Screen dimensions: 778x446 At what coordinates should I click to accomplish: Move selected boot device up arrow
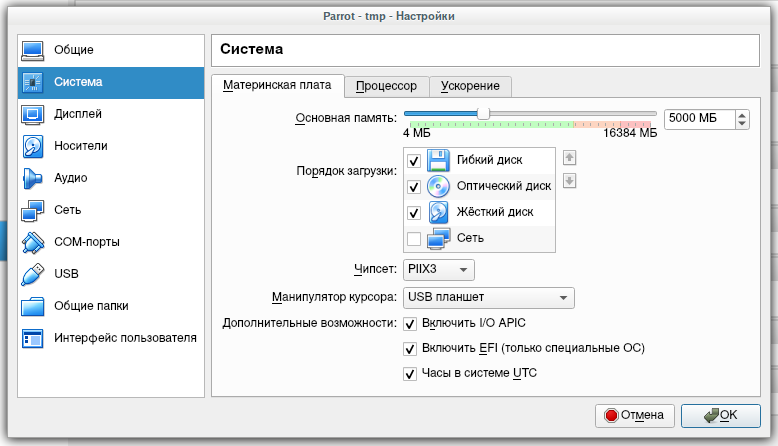pos(569,157)
